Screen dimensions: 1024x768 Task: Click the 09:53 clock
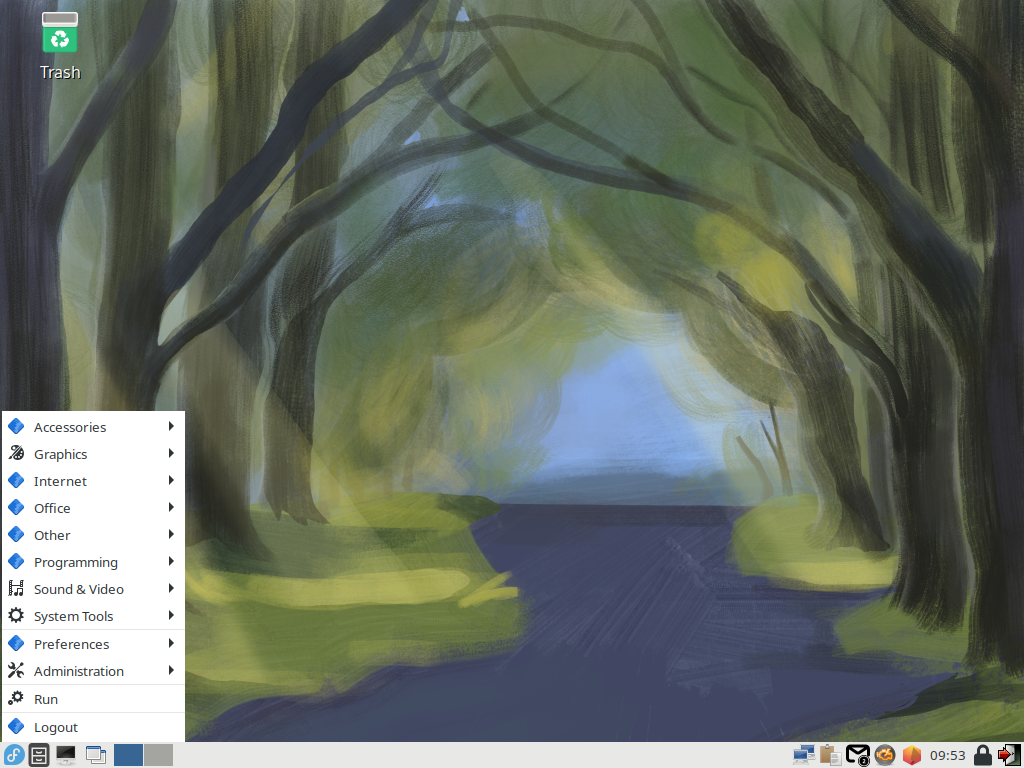948,756
